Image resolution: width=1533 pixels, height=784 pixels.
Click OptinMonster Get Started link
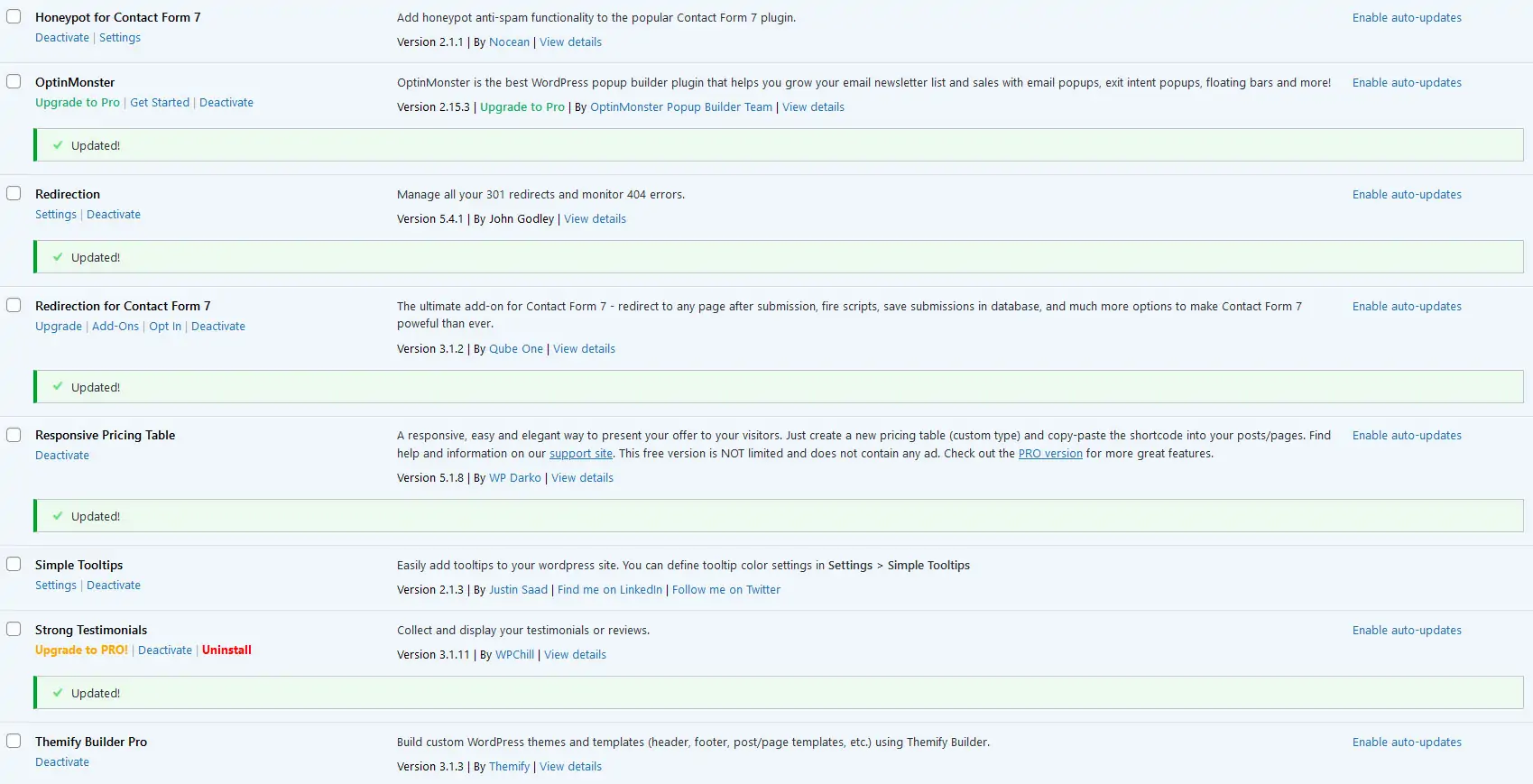[x=160, y=103]
